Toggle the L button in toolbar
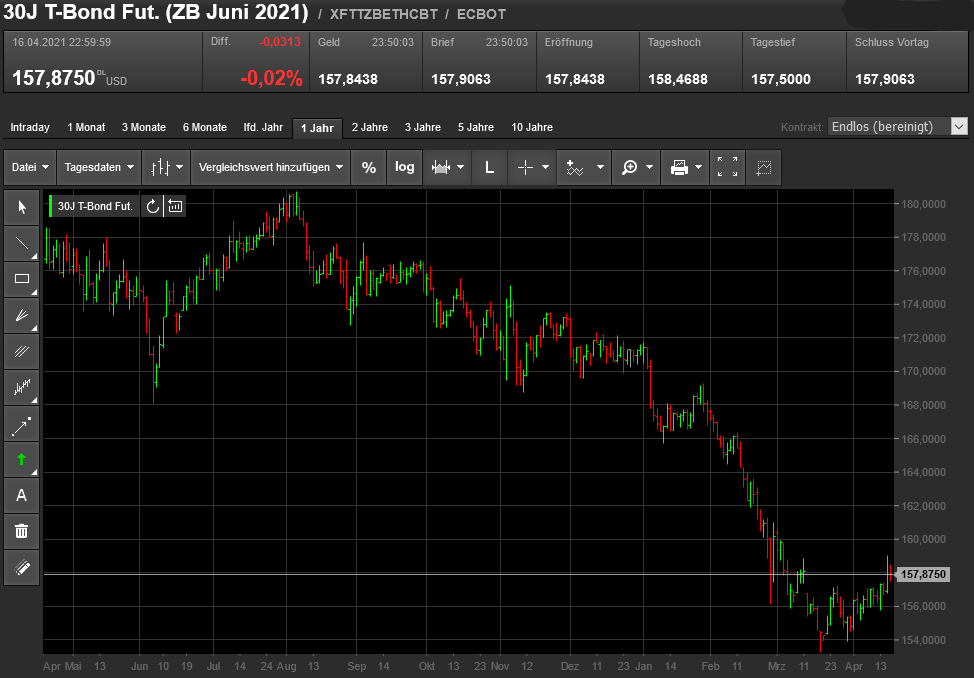Image resolution: width=974 pixels, height=678 pixels. coord(489,168)
